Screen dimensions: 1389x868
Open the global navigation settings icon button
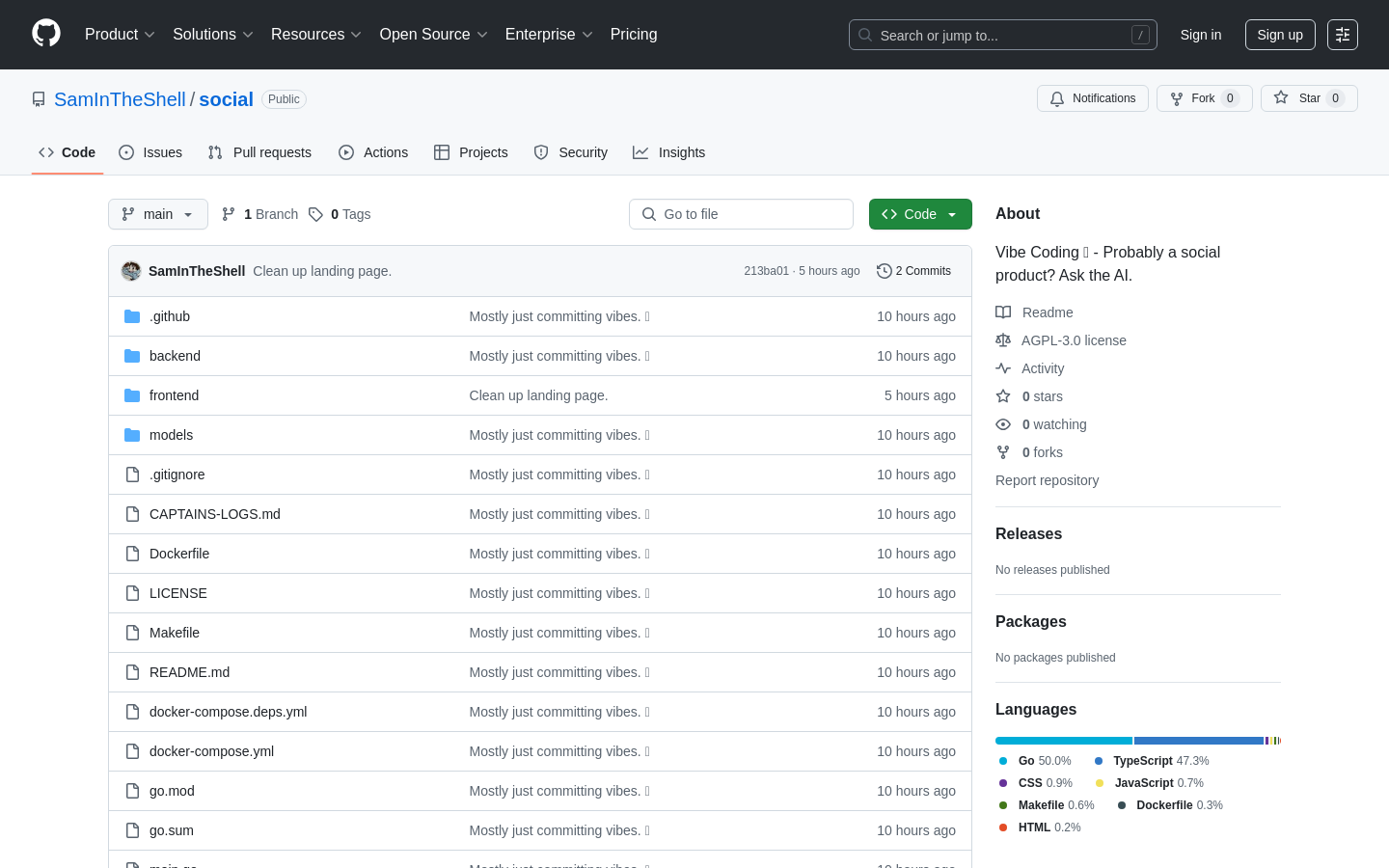point(1343,35)
